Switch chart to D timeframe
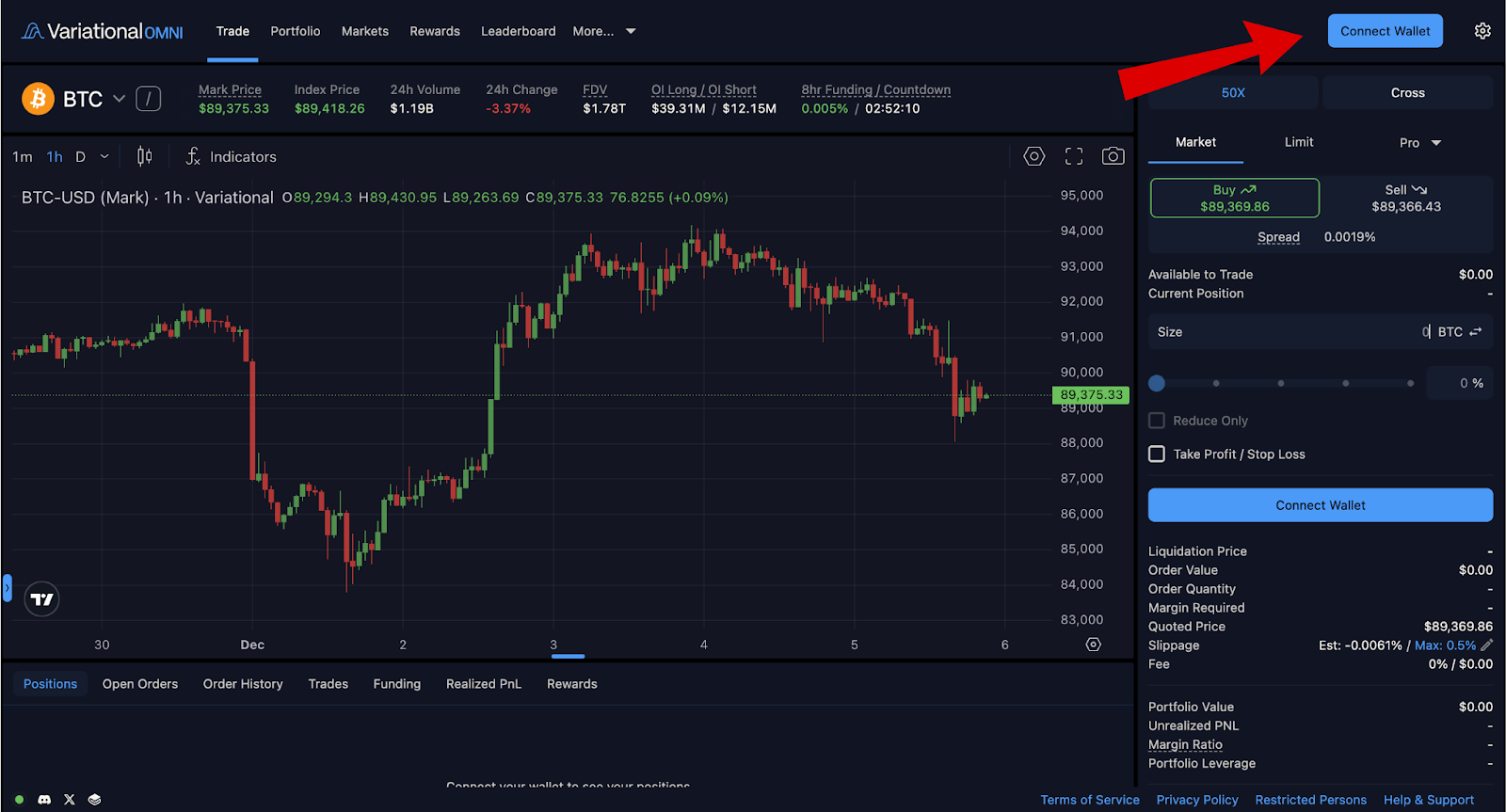Screen dimensions: 1506x812 (x=81, y=157)
